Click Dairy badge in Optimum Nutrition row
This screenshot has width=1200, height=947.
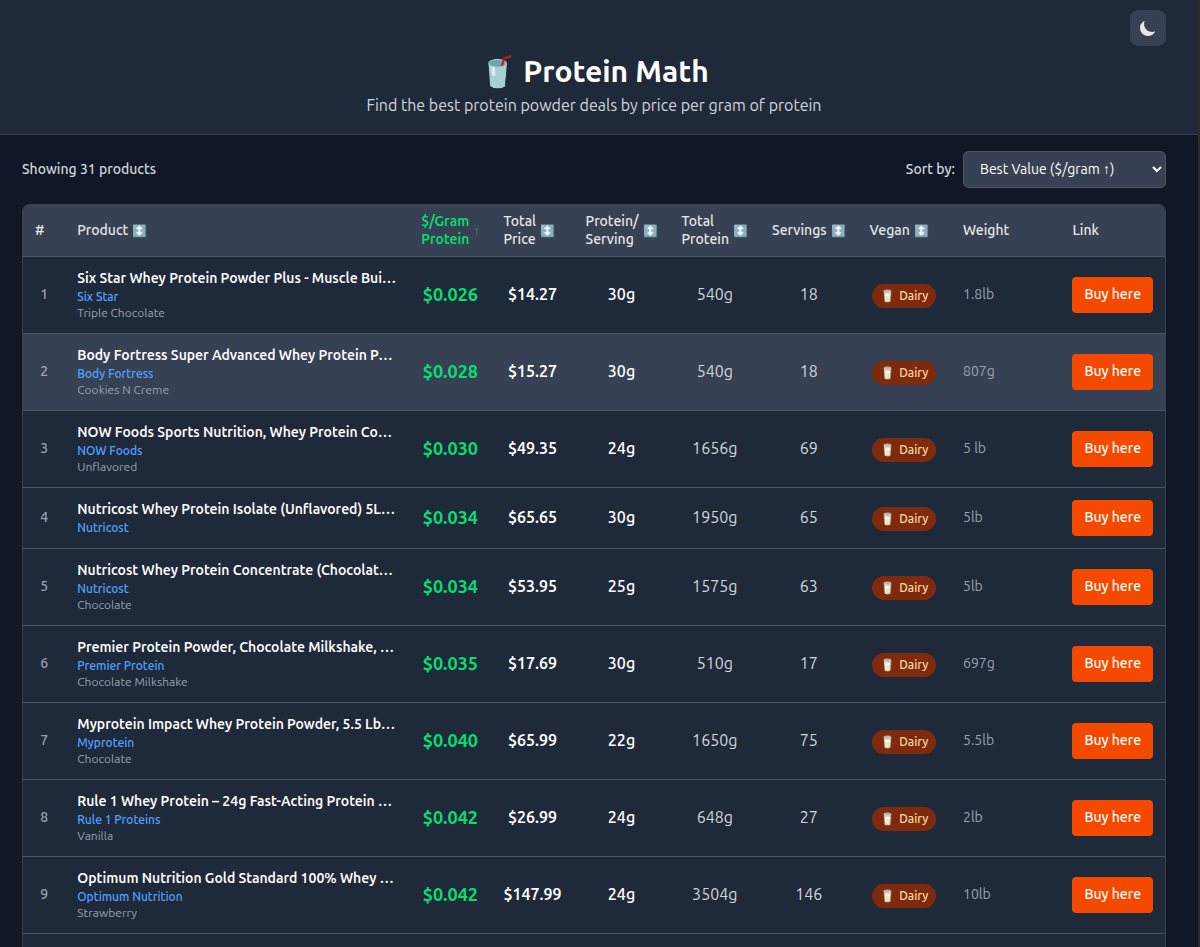point(904,896)
